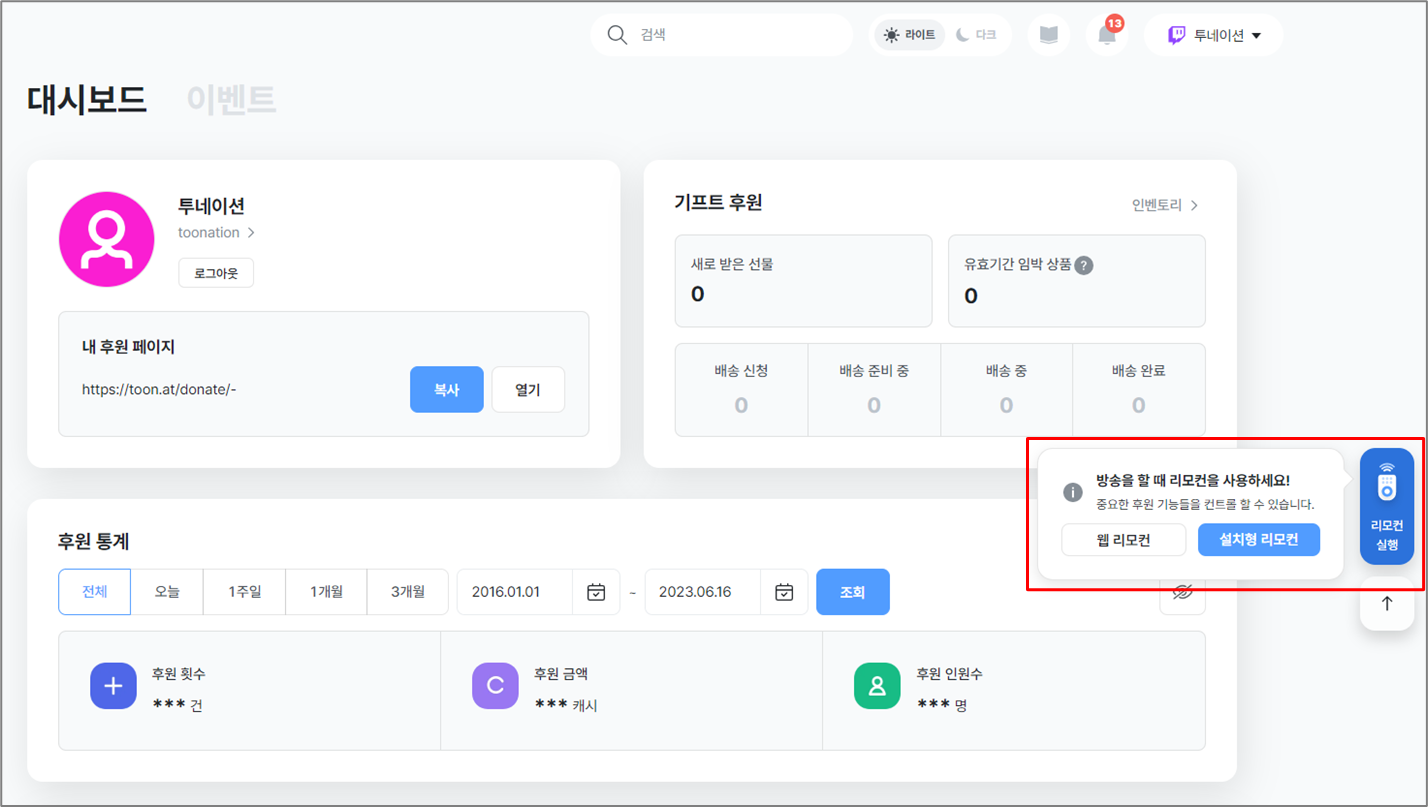Open the guide book icon

[x=1048, y=35]
